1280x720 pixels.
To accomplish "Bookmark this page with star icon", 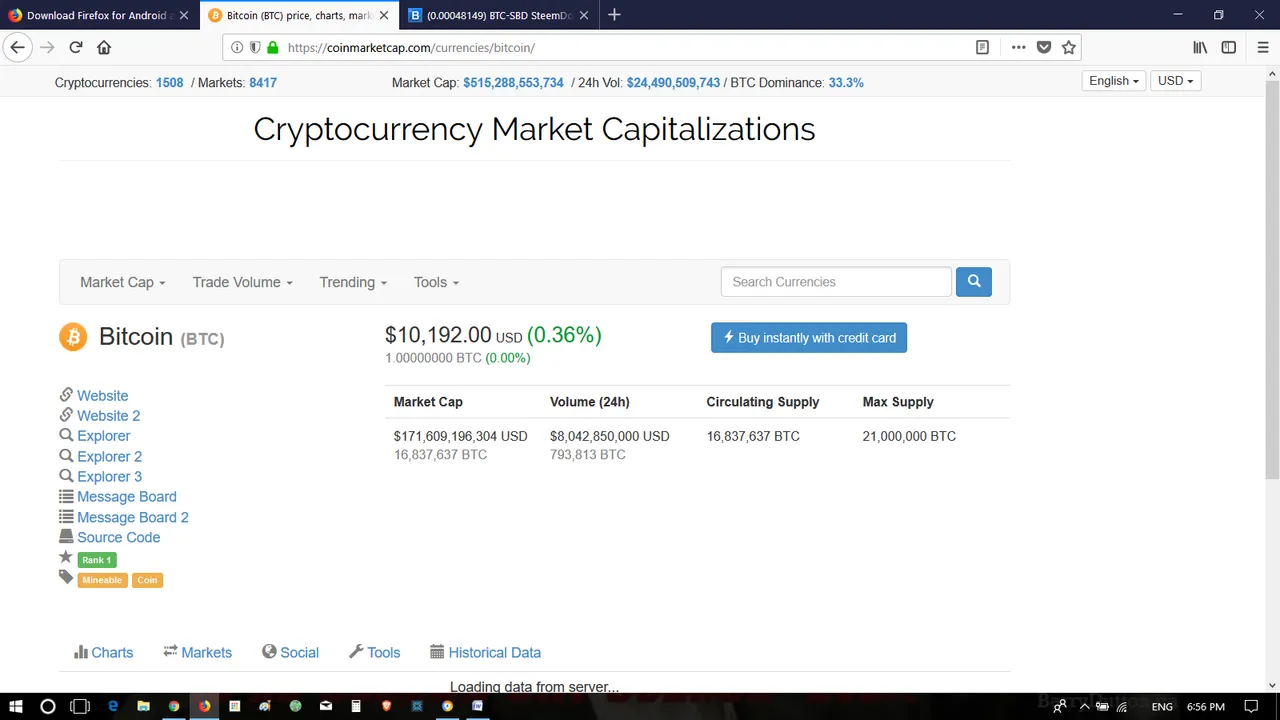I will pyautogui.click(x=1068, y=47).
